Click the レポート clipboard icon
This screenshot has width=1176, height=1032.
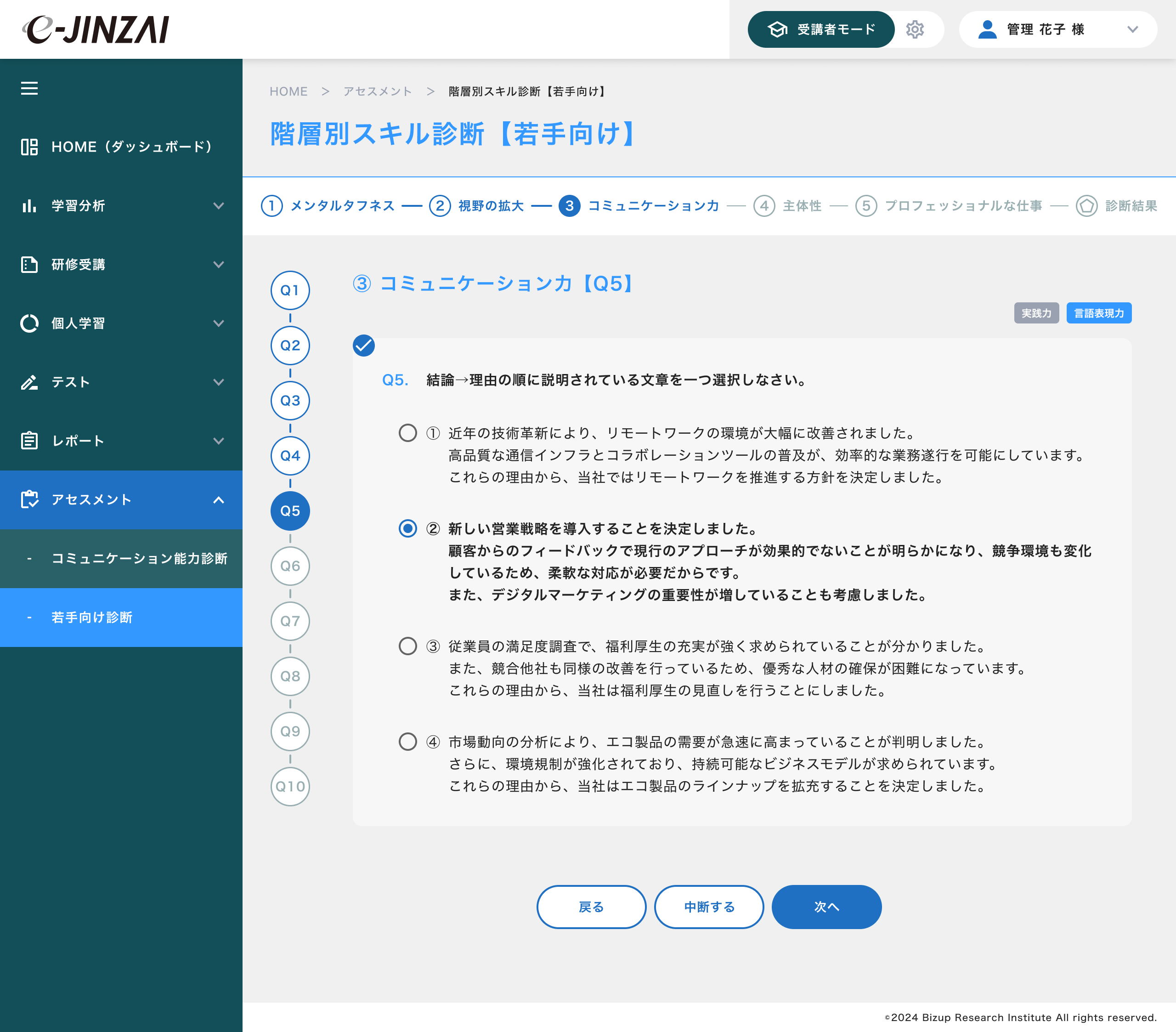coord(29,441)
